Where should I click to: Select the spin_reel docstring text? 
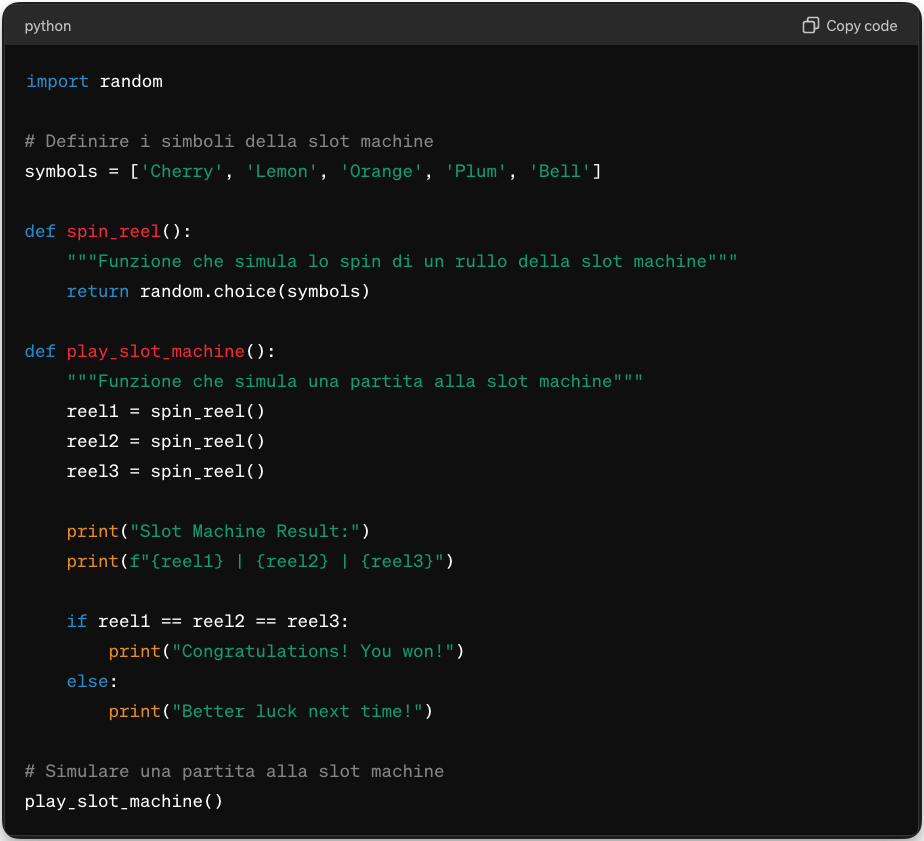tap(400, 261)
